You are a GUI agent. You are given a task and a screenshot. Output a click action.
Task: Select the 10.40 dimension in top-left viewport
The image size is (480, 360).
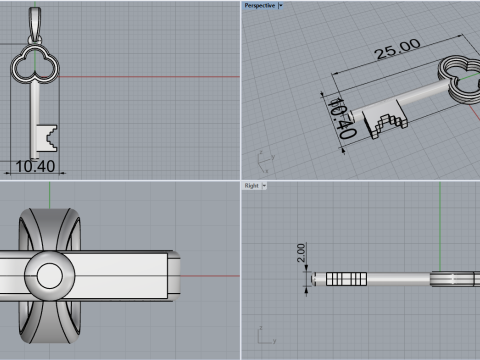(x=35, y=166)
